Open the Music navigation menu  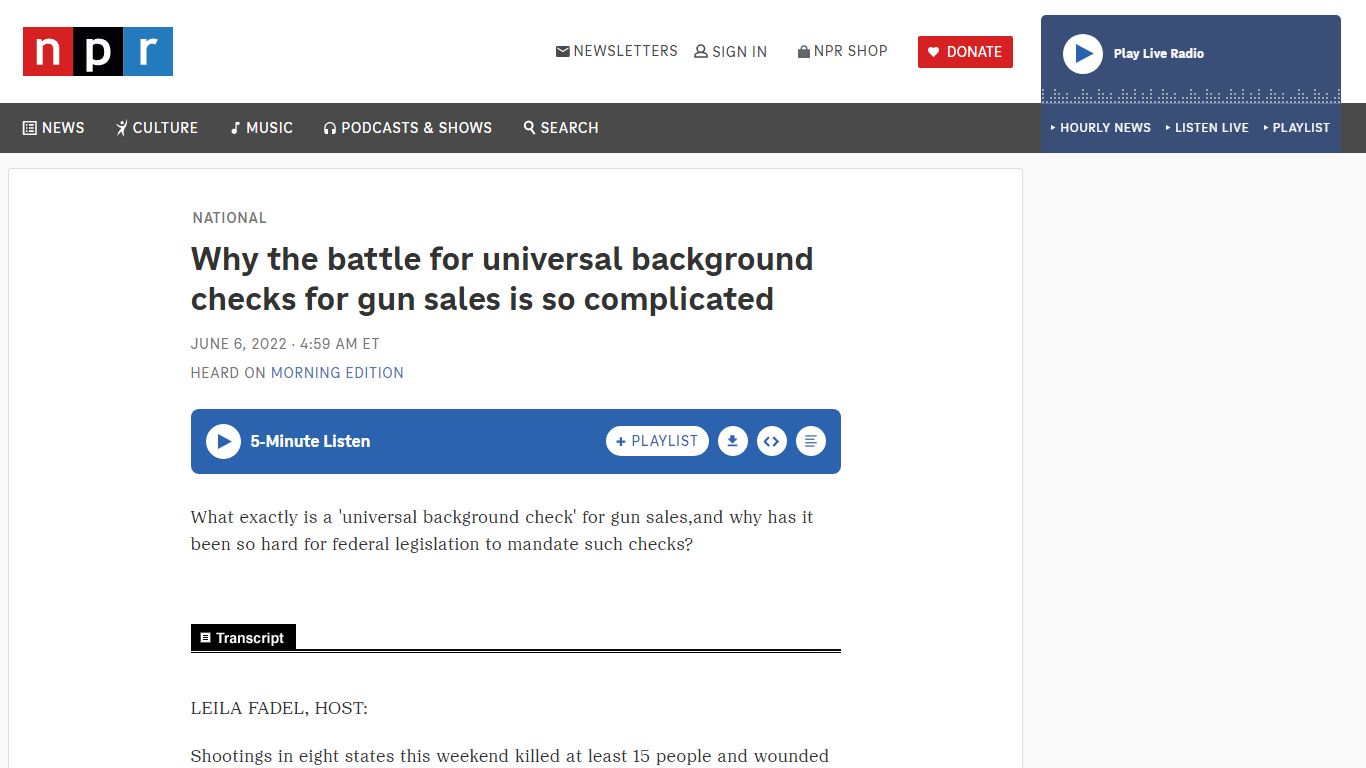(x=262, y=128)
